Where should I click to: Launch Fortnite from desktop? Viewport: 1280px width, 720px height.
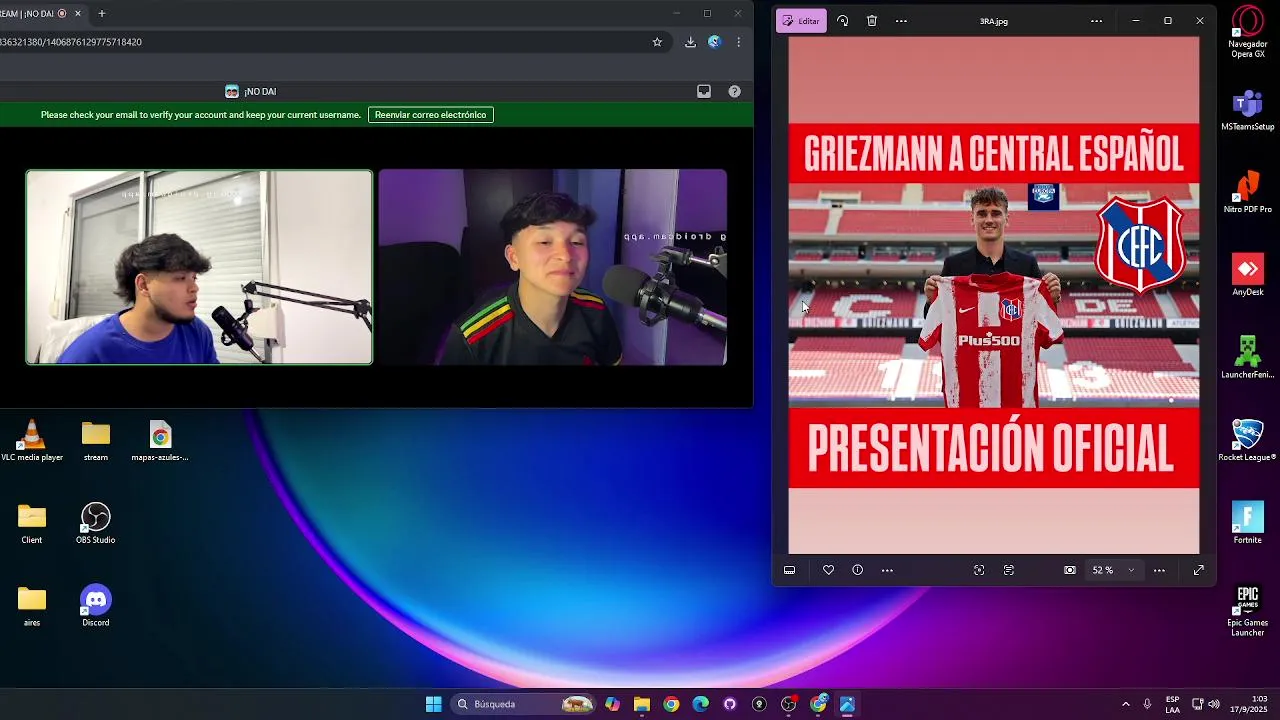point(1248,523)
